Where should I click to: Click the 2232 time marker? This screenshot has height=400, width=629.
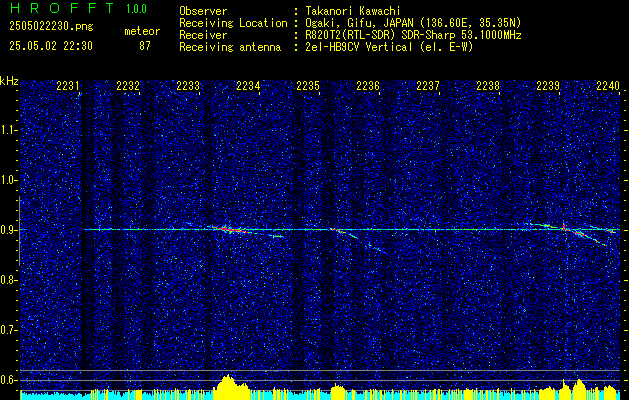click(128, 85)
